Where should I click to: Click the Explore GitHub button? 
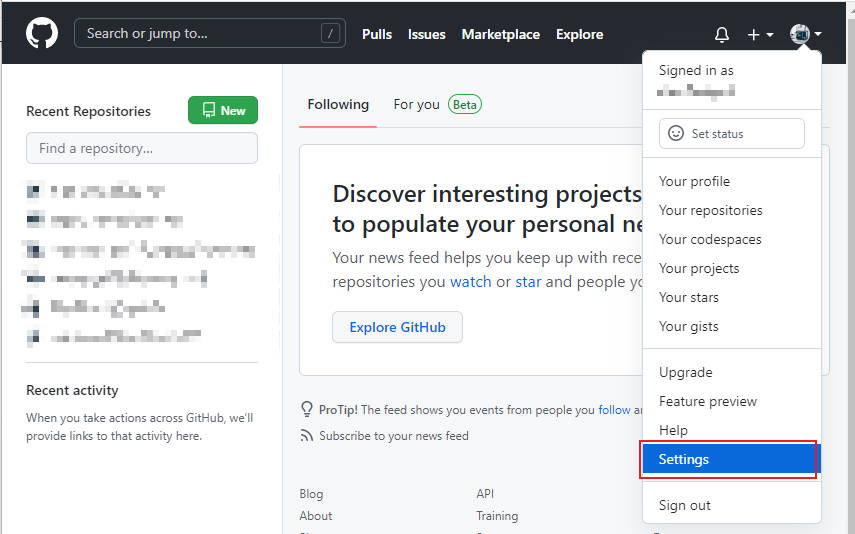point(397,327)
